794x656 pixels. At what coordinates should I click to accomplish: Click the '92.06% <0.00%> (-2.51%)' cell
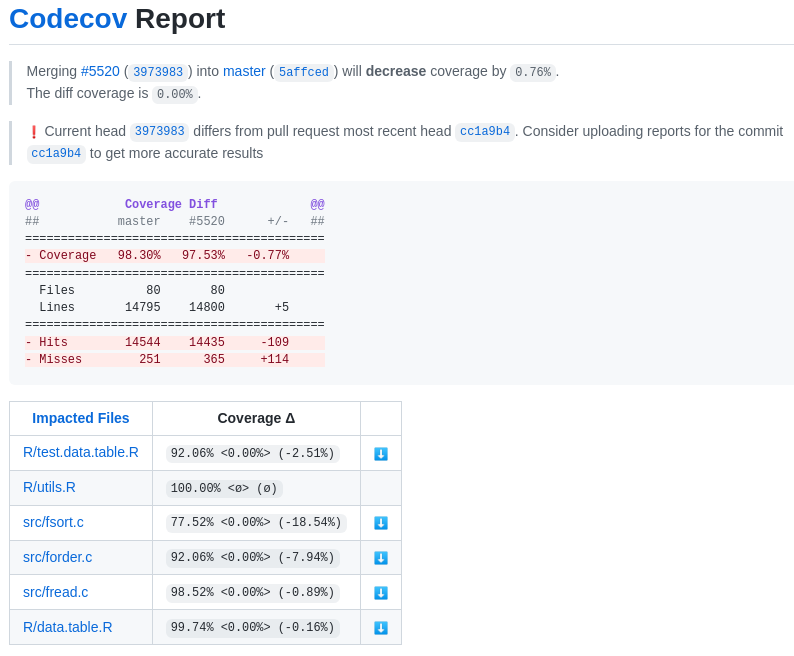pos(253,453)
